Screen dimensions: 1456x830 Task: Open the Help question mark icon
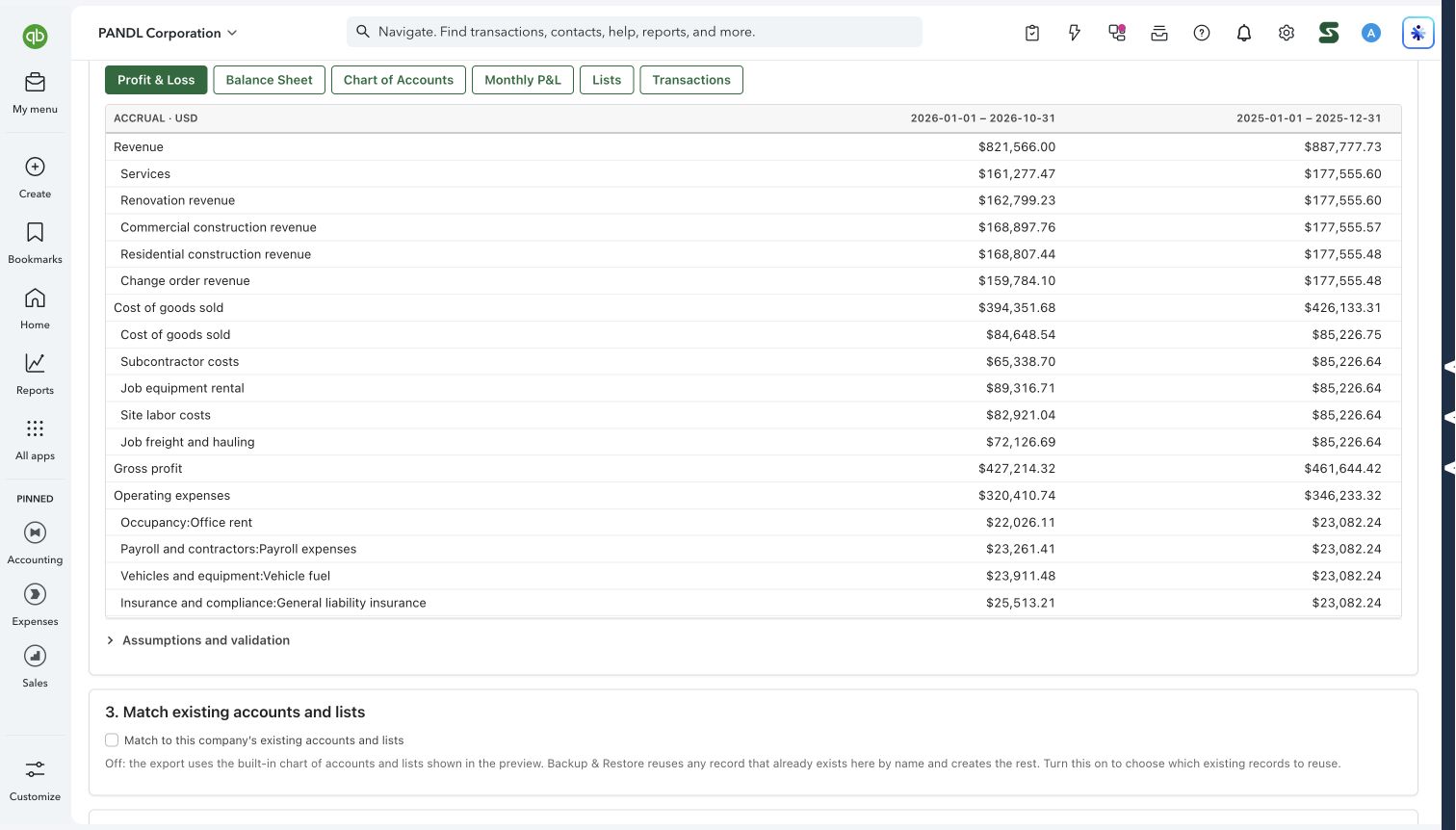(1202, 33)
